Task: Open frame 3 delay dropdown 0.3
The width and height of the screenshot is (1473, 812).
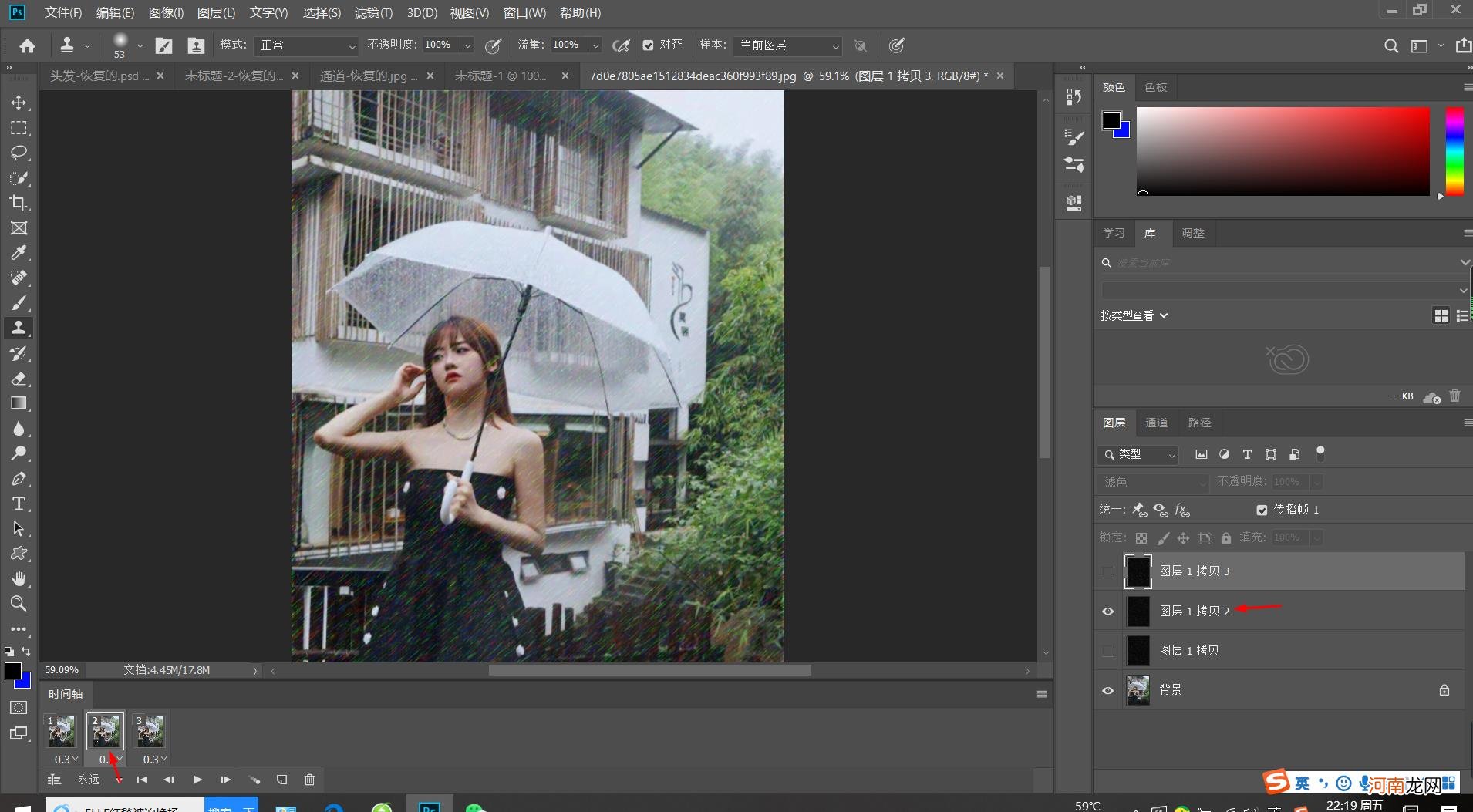Action: click(155, 760)
